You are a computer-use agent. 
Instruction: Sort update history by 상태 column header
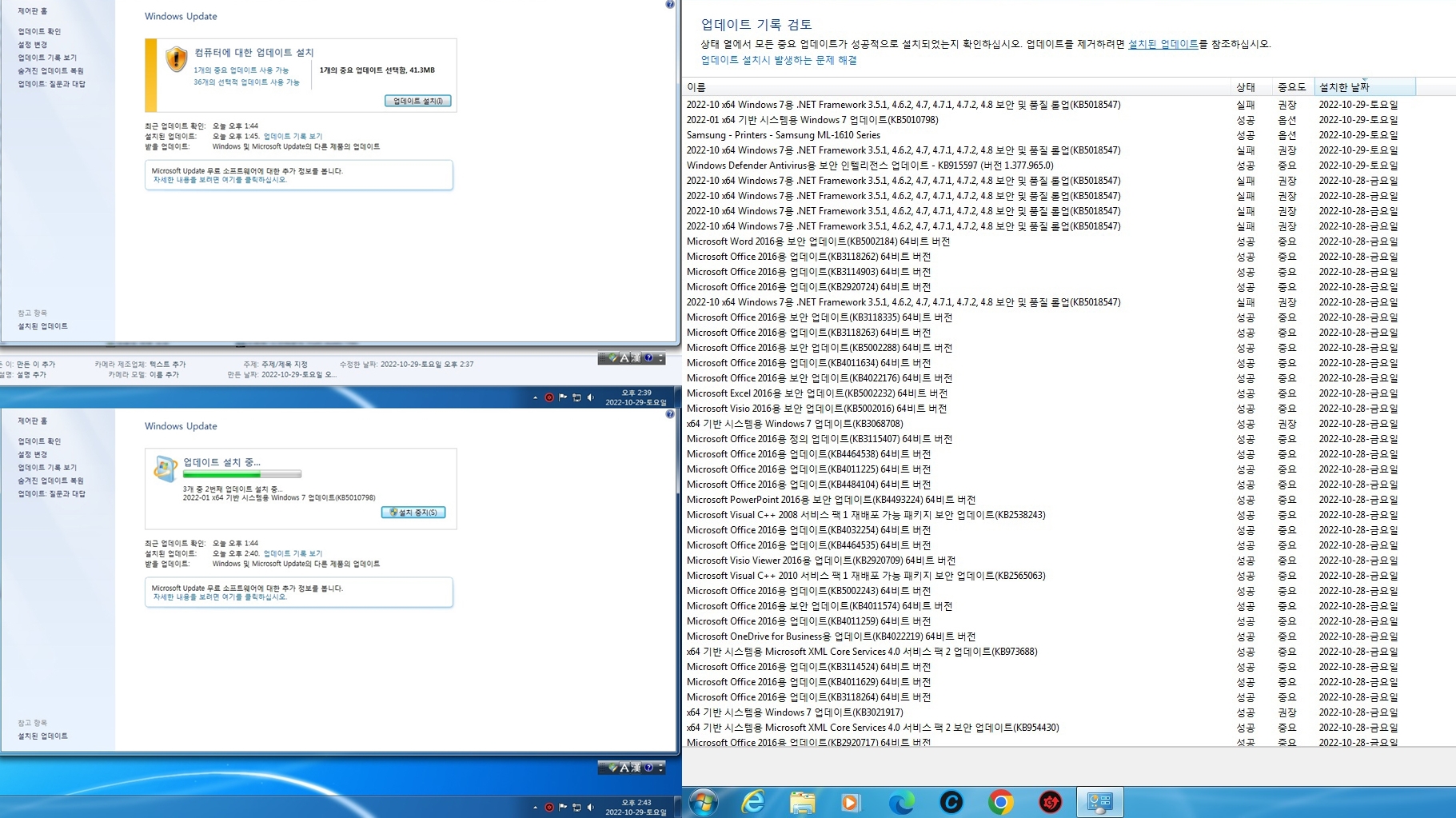[x=1251, y=86]
